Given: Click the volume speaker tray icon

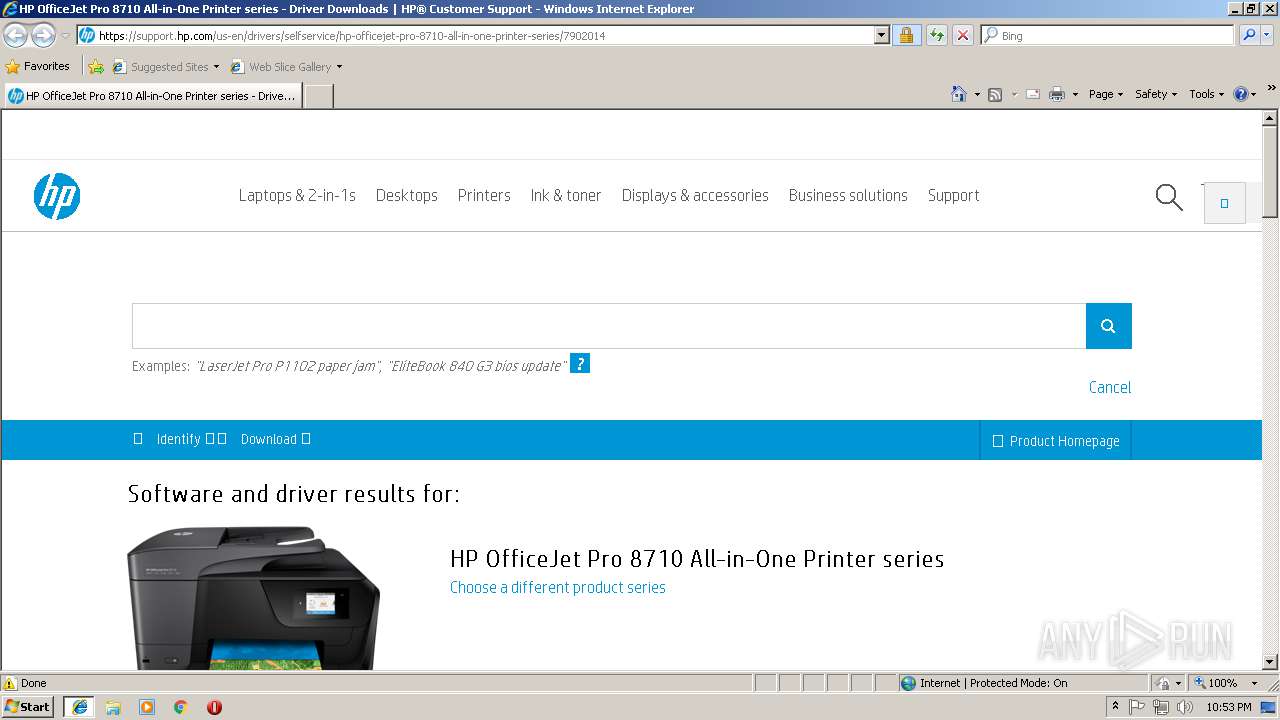Looking at the screenshot, I should coord(1185,707).
